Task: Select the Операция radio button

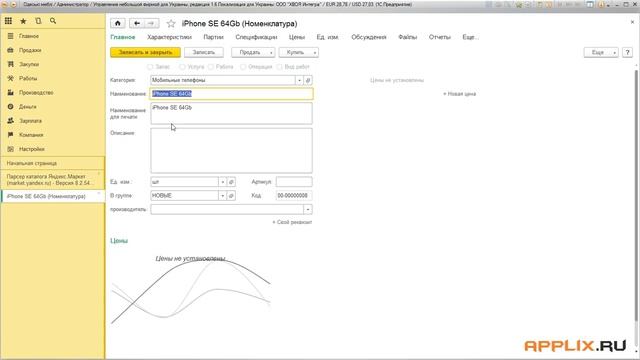Action: 243,67
